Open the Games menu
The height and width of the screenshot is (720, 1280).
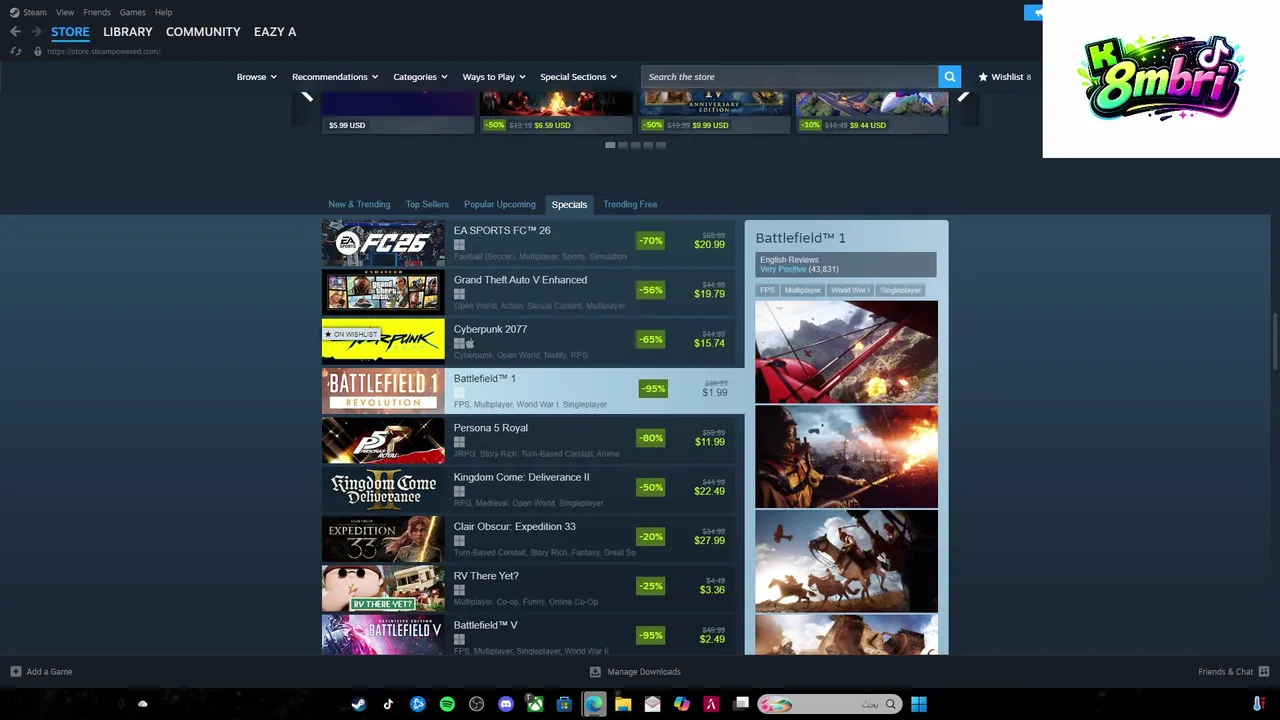(x=132, y=12)
